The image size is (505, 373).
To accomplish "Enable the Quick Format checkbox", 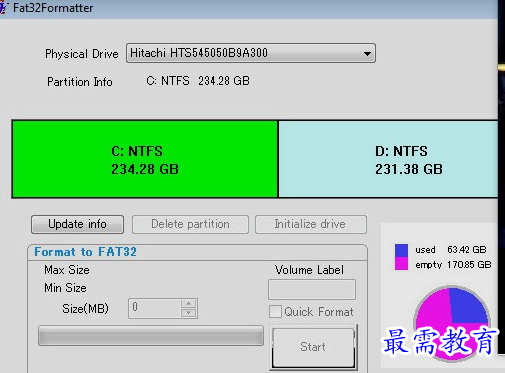I will [275, 312].
